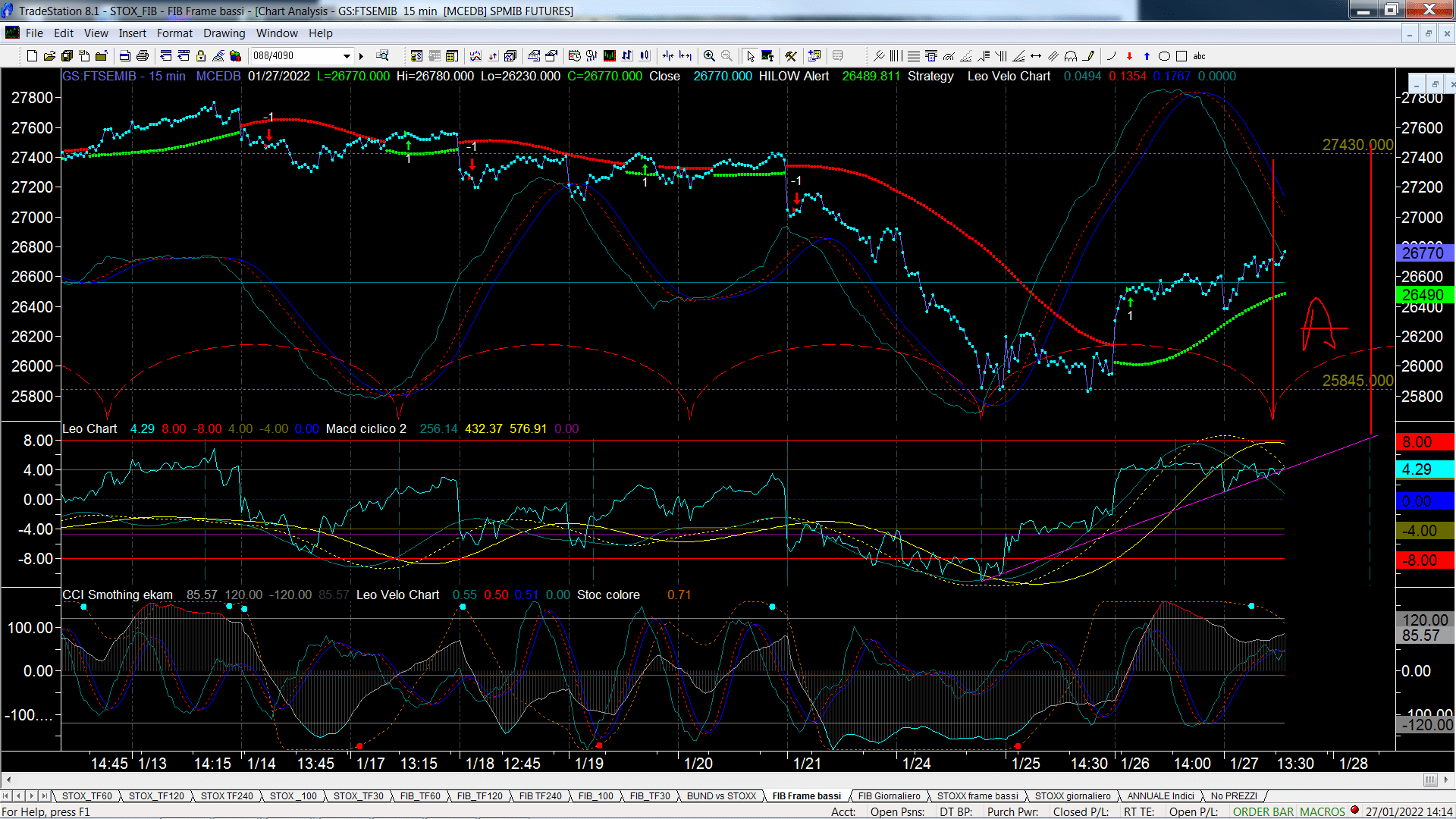This screenshot has width=1456, height=819.
Task: Click the Zoom In magnifier icon
Action: coord(709,55)
